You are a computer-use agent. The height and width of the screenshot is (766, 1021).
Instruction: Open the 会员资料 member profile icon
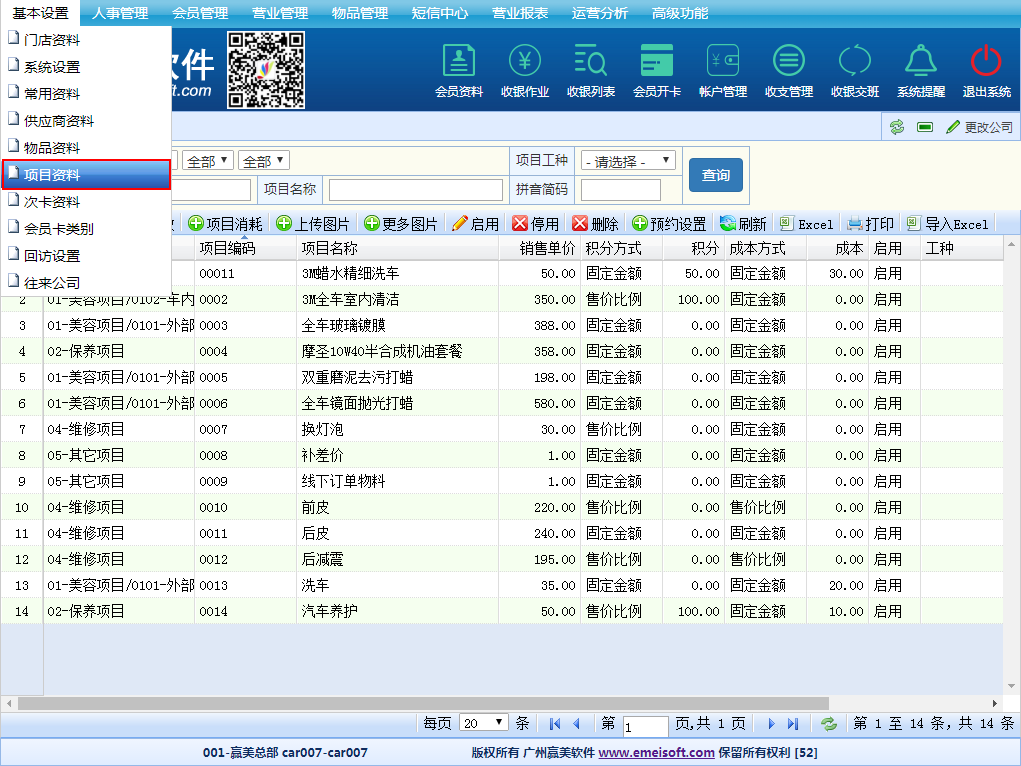point(459,62)
